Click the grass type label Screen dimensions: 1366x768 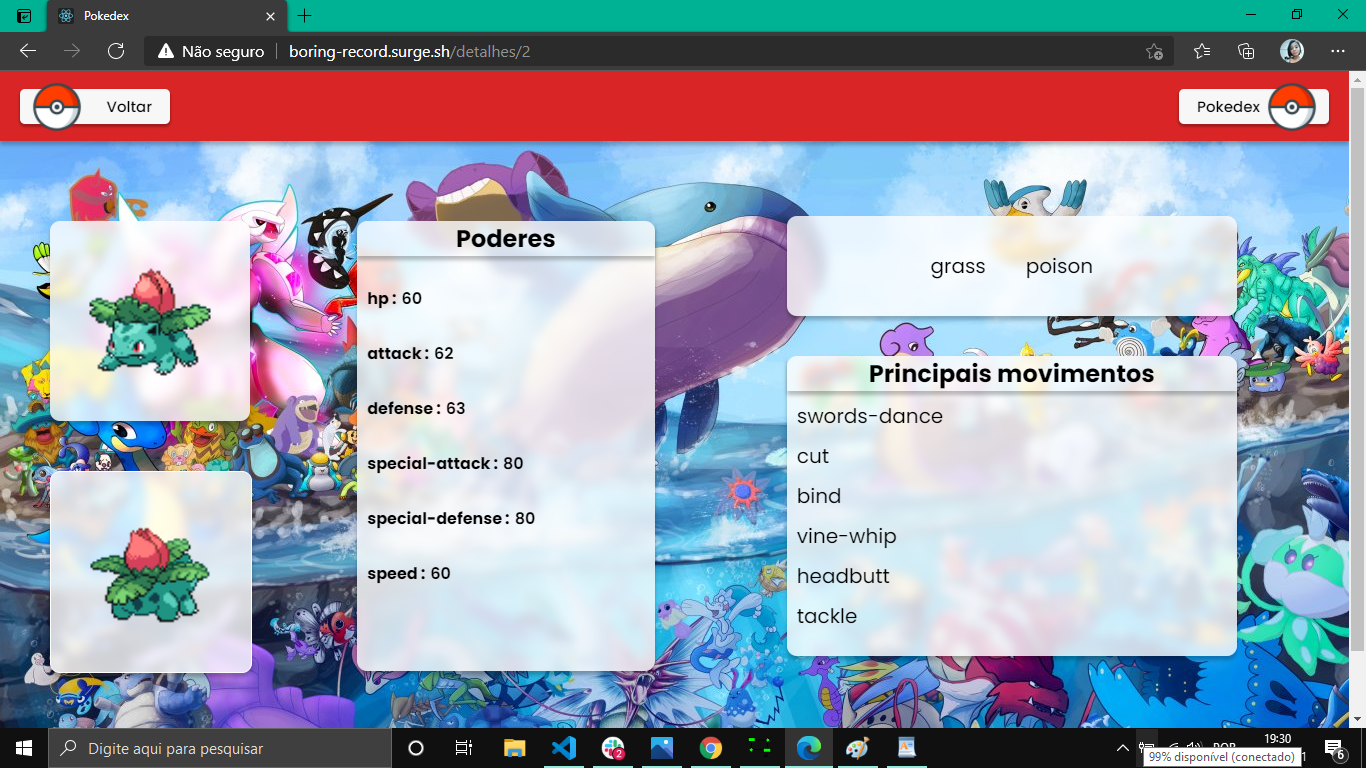[x=957, y=266]
